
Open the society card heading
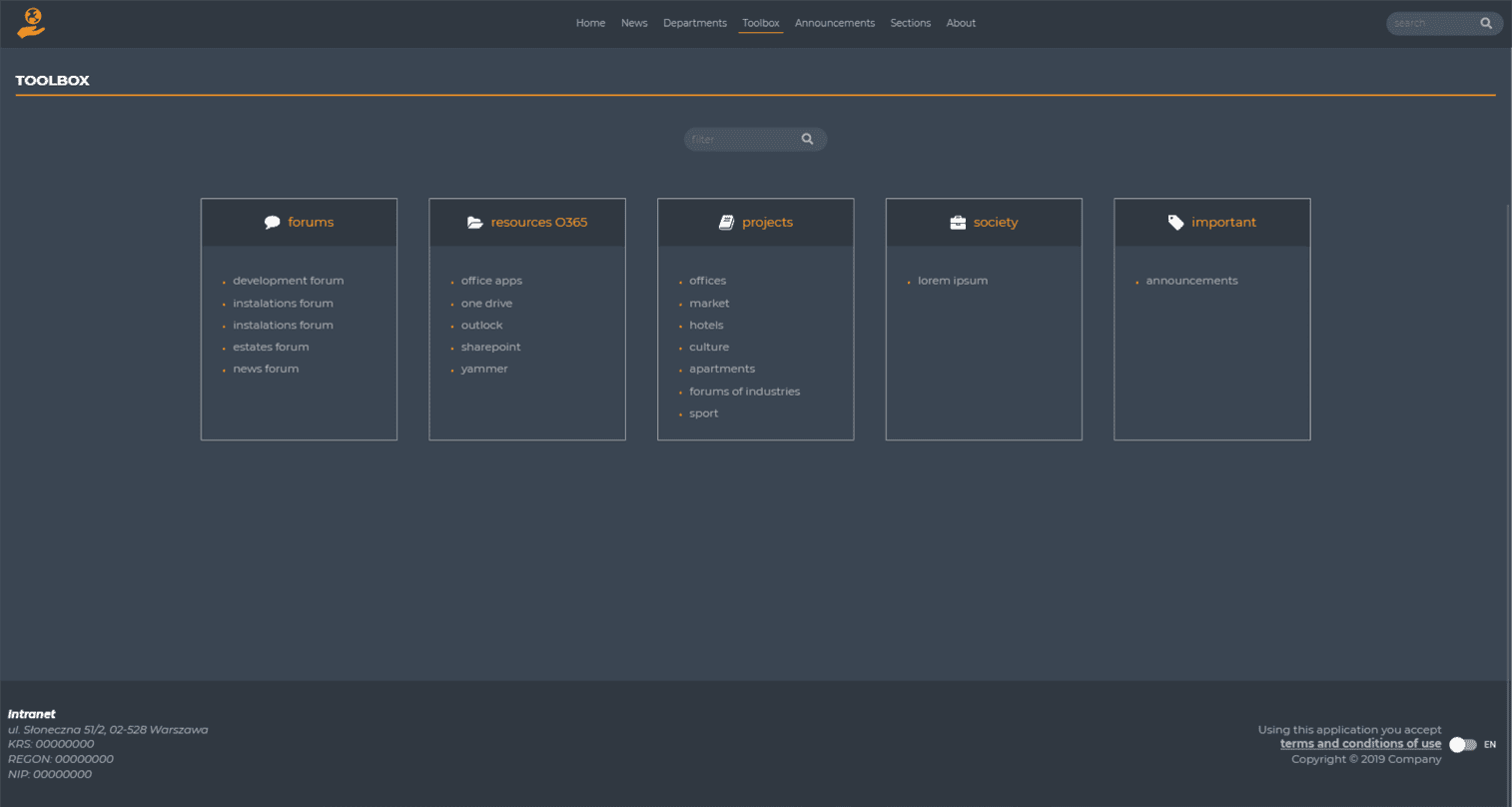coord(996,223)
